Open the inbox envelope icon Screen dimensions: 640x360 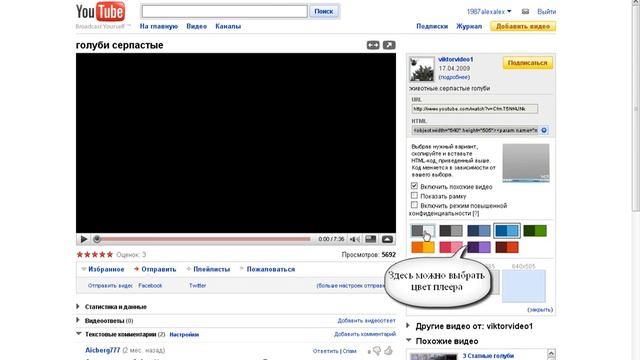click(525, 11)
